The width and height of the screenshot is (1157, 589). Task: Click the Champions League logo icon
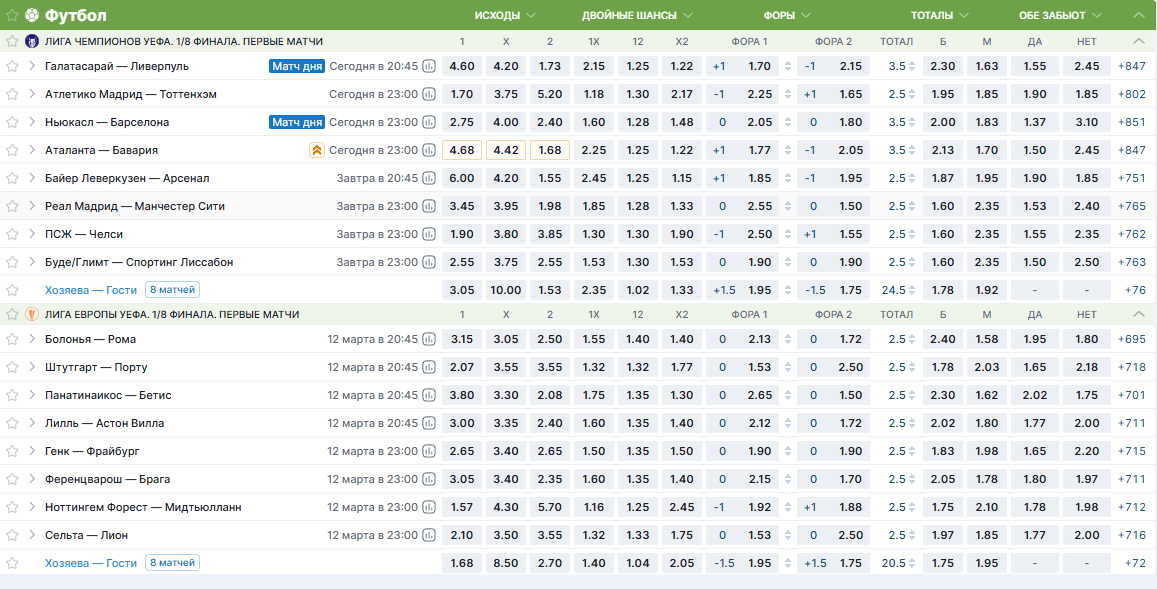32,42
